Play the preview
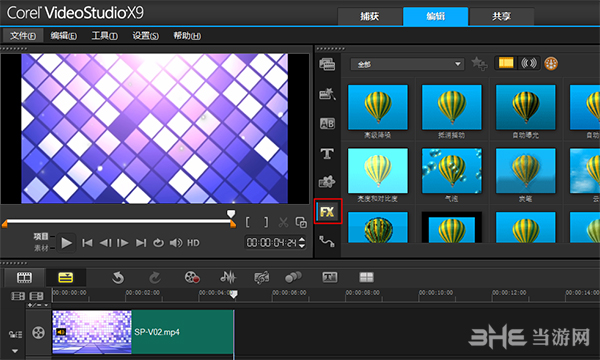Screen dimensions: 600x360 66,243
